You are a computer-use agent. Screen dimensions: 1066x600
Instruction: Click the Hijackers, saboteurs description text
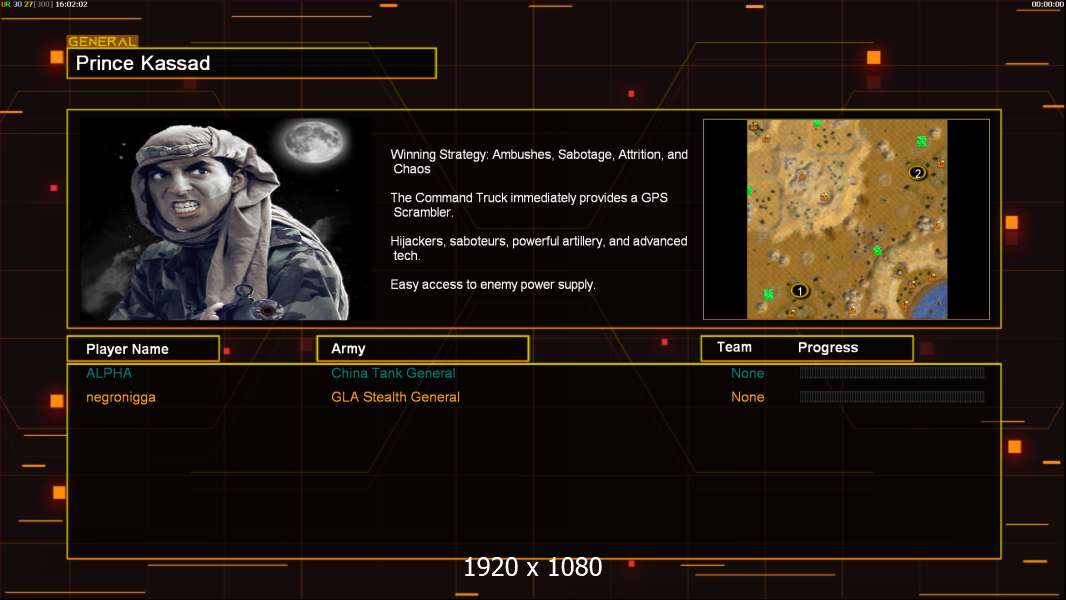538,248
